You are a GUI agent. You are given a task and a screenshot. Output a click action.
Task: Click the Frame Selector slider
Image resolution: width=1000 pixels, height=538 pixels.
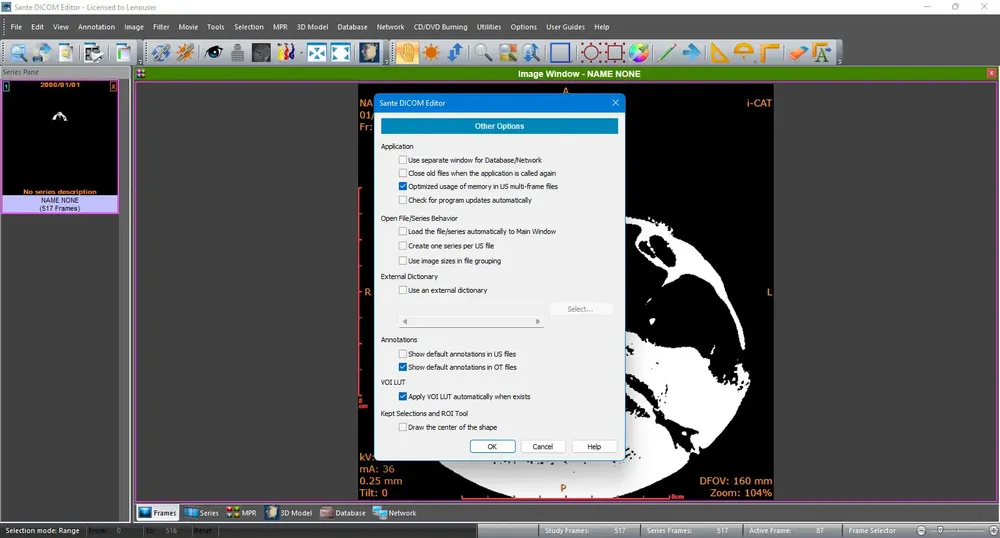[x=957, y=530]
